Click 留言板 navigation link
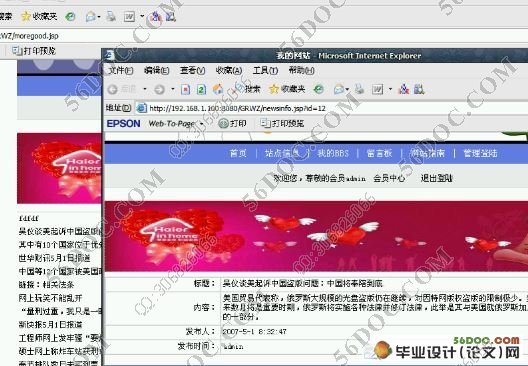528x366 pixels. (380, 154)
